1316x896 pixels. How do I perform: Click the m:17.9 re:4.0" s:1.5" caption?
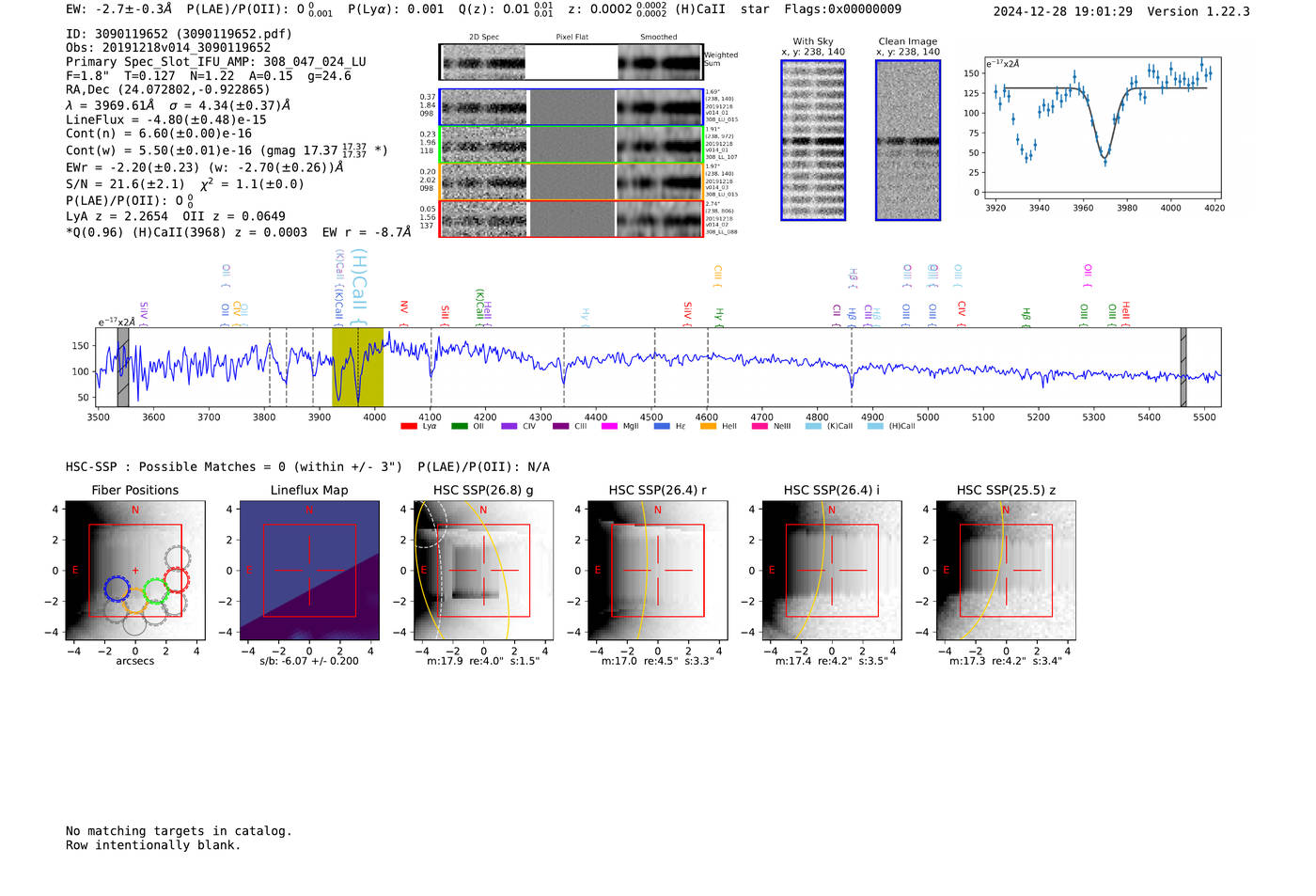click(484, 661)
